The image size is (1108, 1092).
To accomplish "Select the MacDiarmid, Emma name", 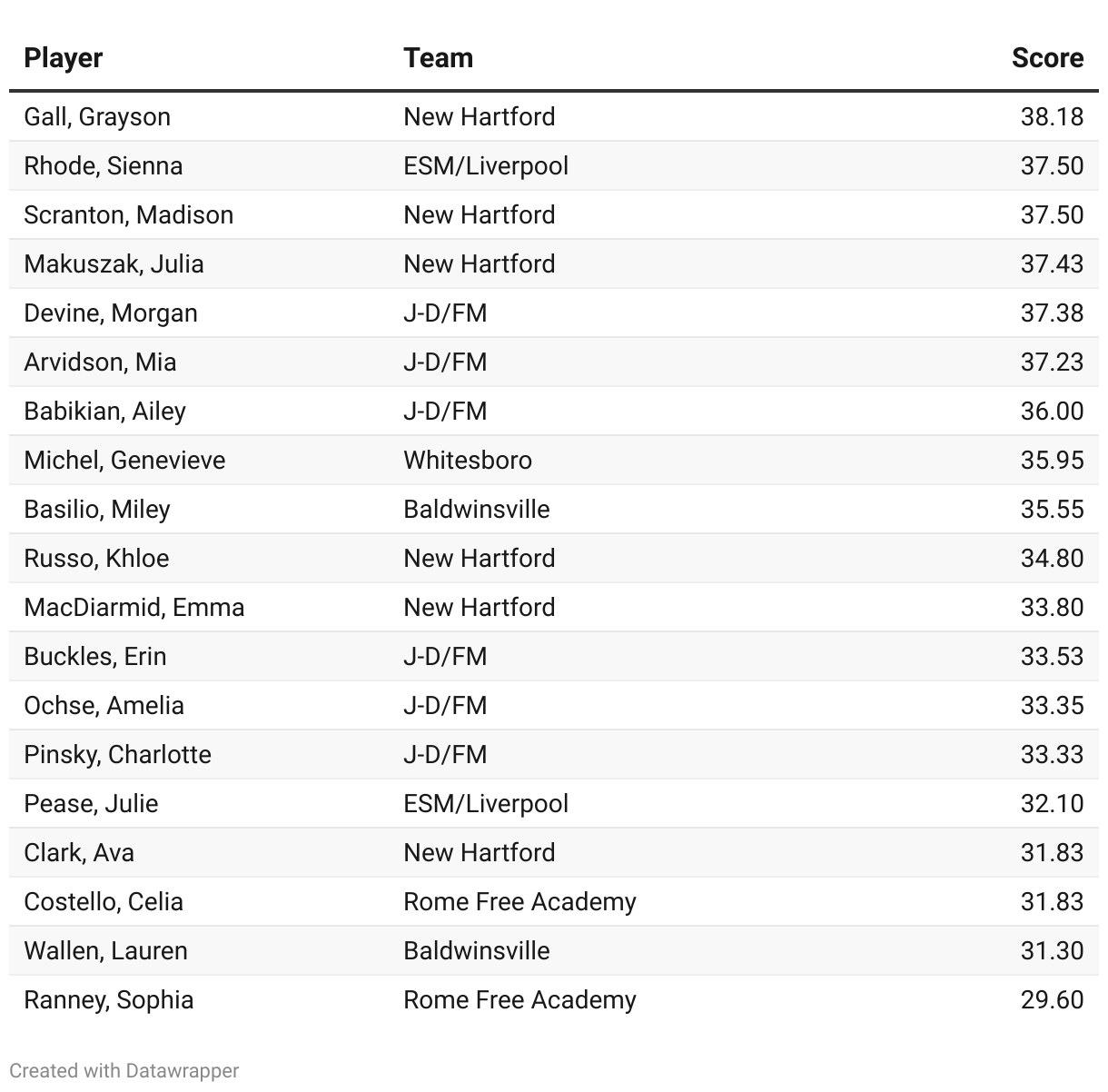I will pyautogui.click(x=134, y=608).
